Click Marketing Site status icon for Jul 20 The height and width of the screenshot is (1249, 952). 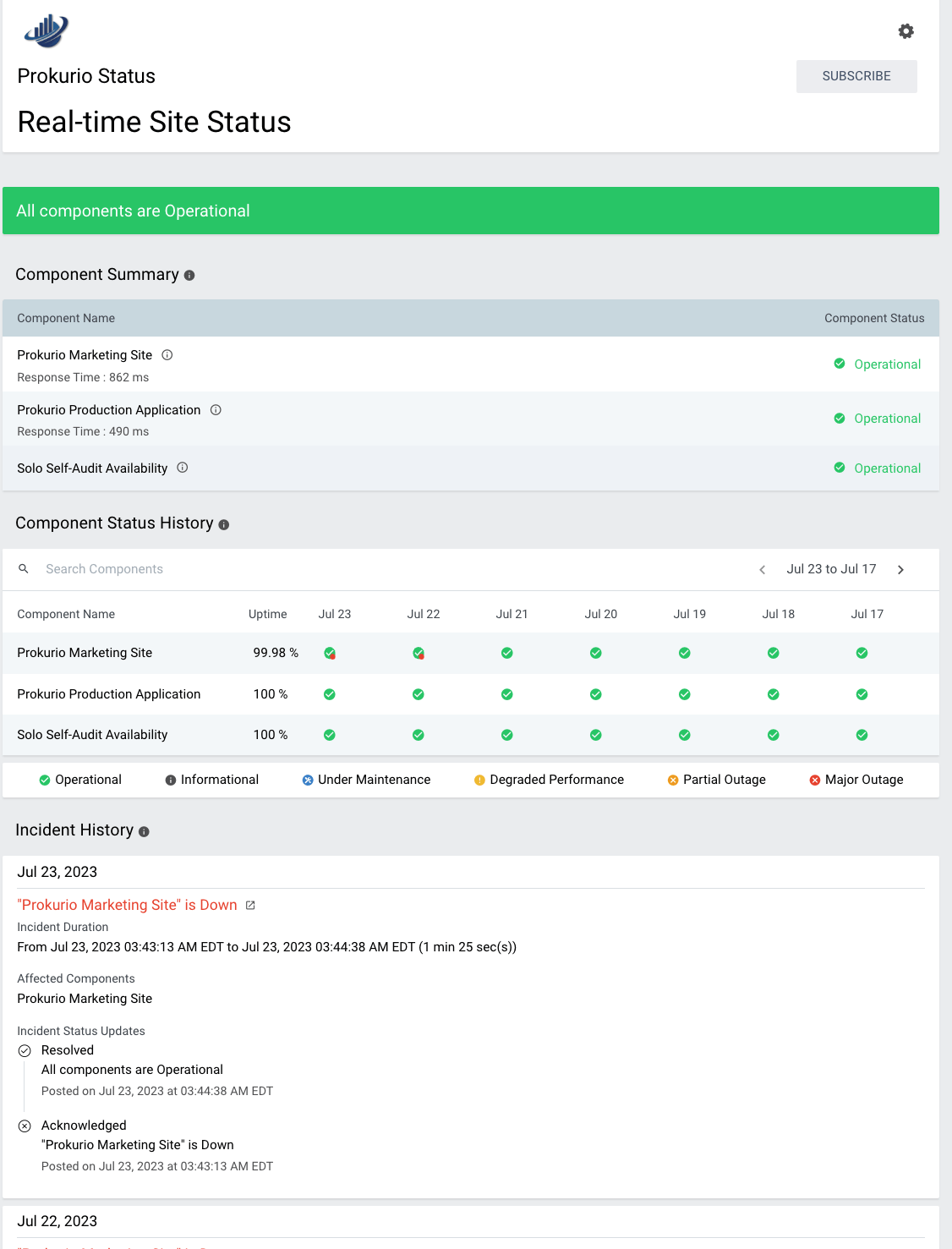(x=596, y=653)
